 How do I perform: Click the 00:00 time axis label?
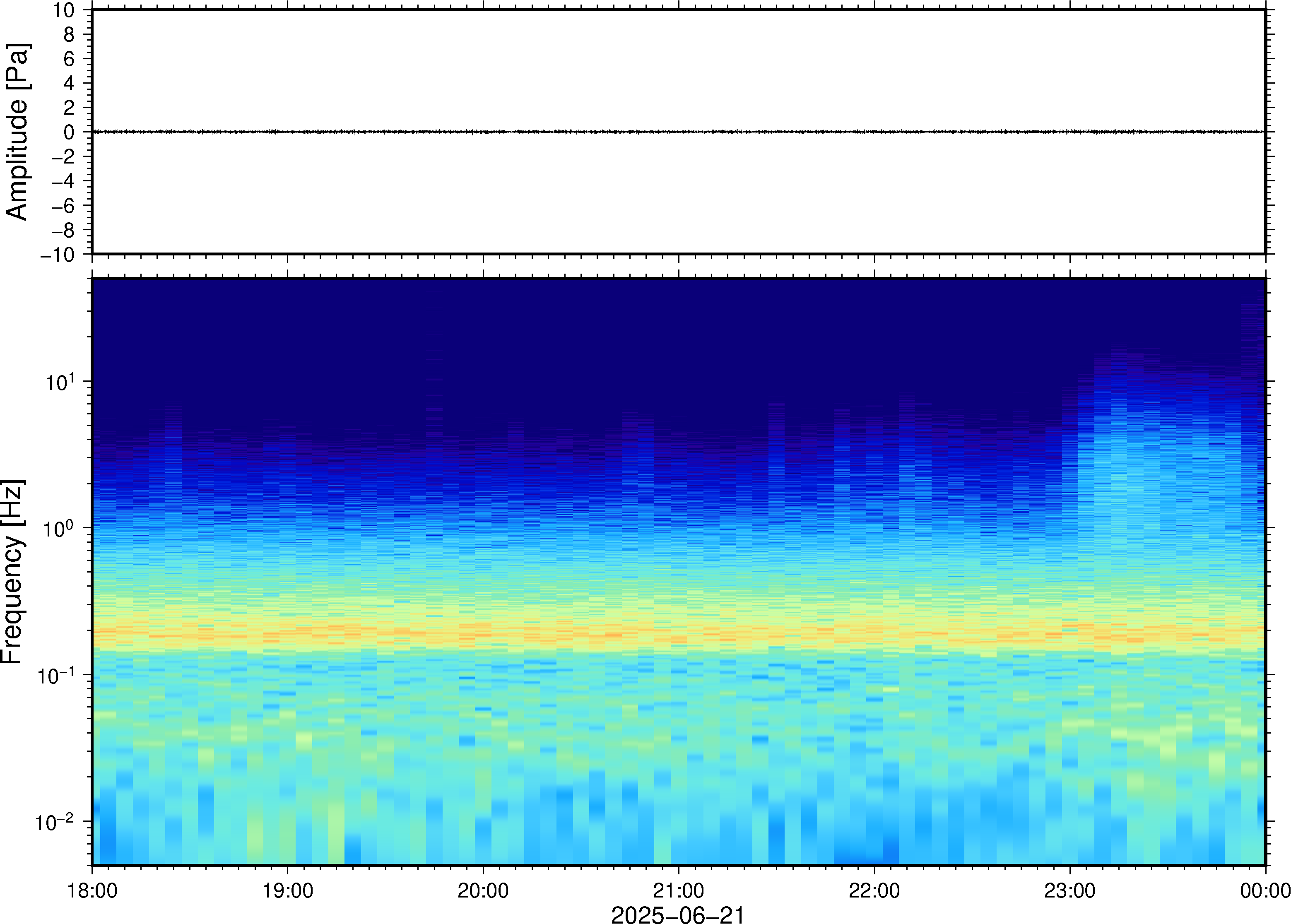[1265, 890]
